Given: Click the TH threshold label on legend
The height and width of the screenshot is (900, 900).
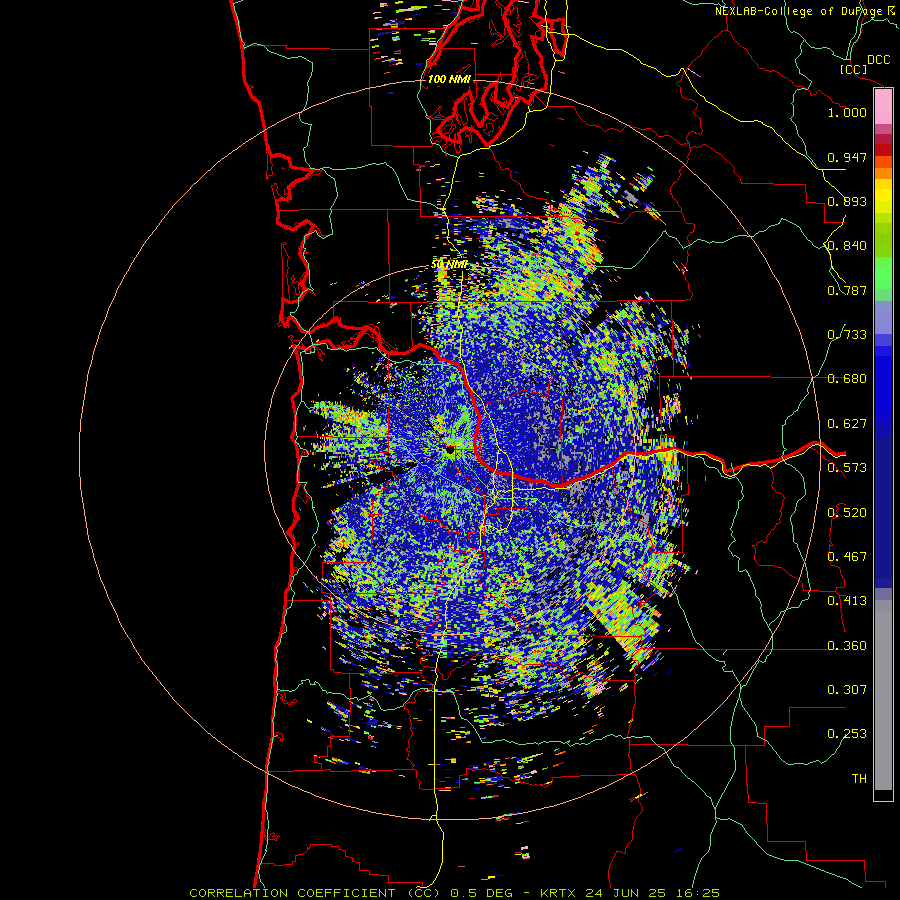Looking at the screenshot, I should (859, 779).
